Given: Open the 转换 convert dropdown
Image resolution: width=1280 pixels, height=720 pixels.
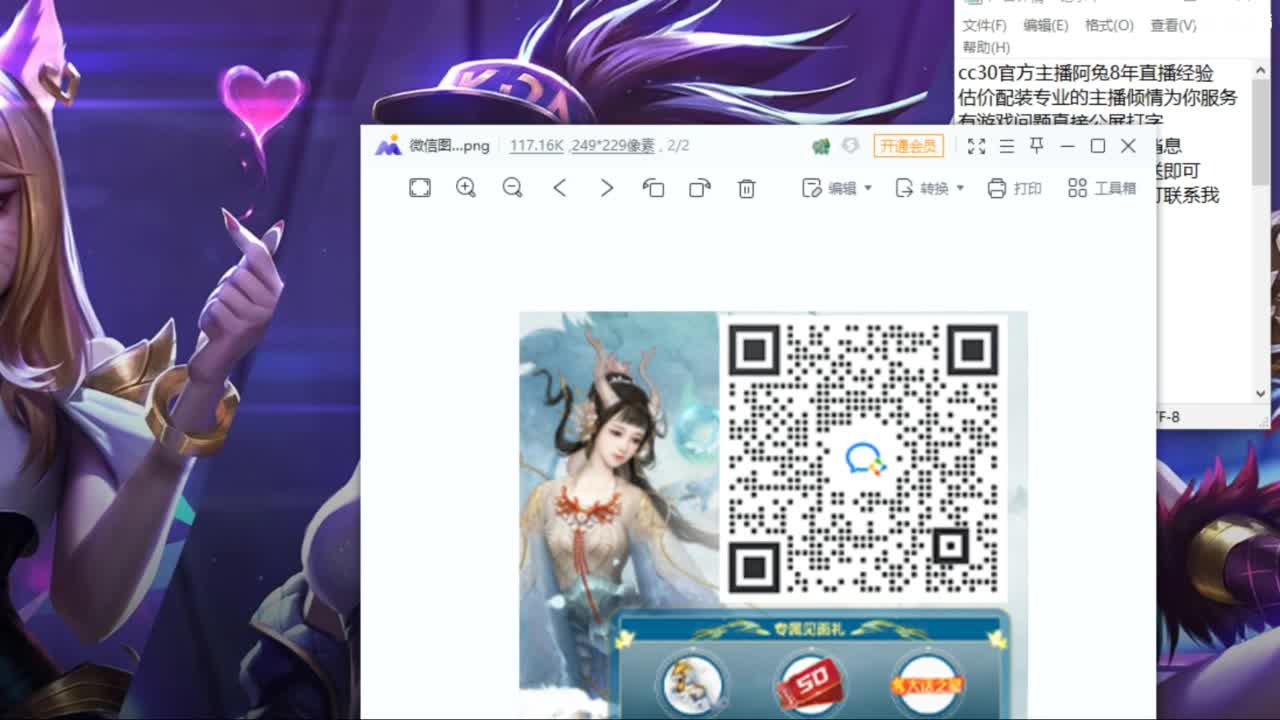Looking at the screenshot, I should 930,188.
